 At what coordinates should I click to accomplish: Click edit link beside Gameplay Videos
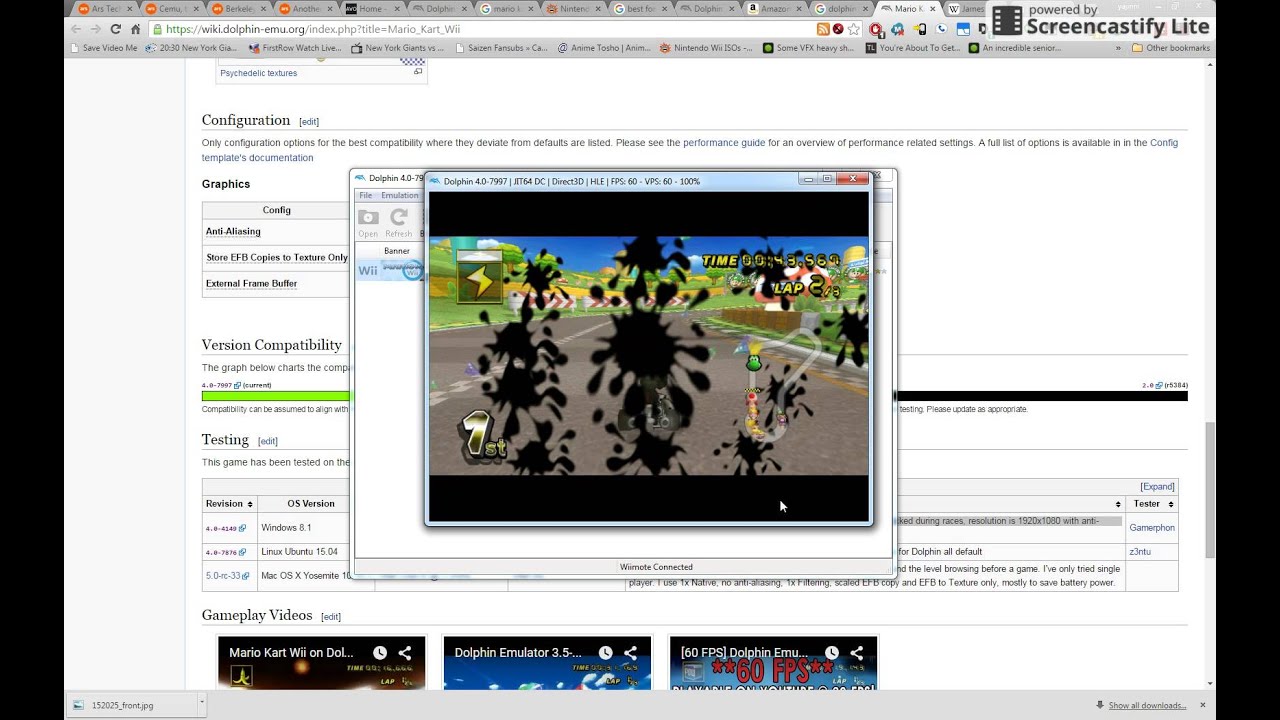[x=331, y=617]
